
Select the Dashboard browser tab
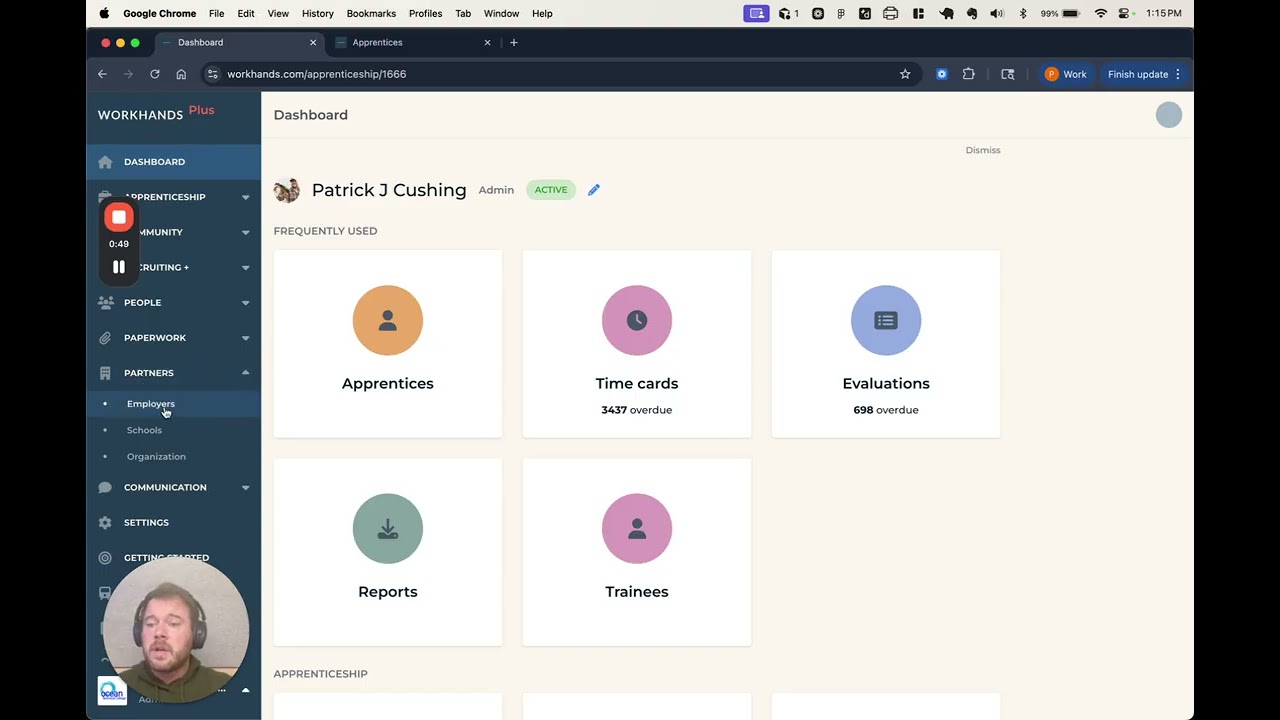(240, 42)
